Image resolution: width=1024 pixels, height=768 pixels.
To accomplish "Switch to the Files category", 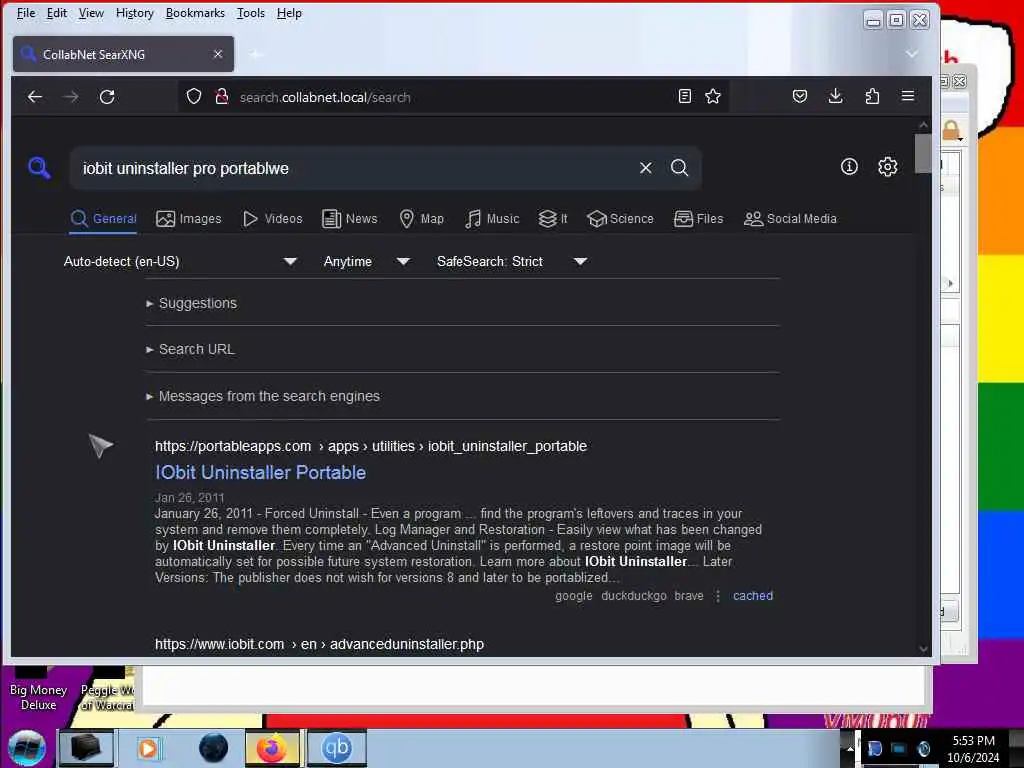I will (x=699, y=219).
